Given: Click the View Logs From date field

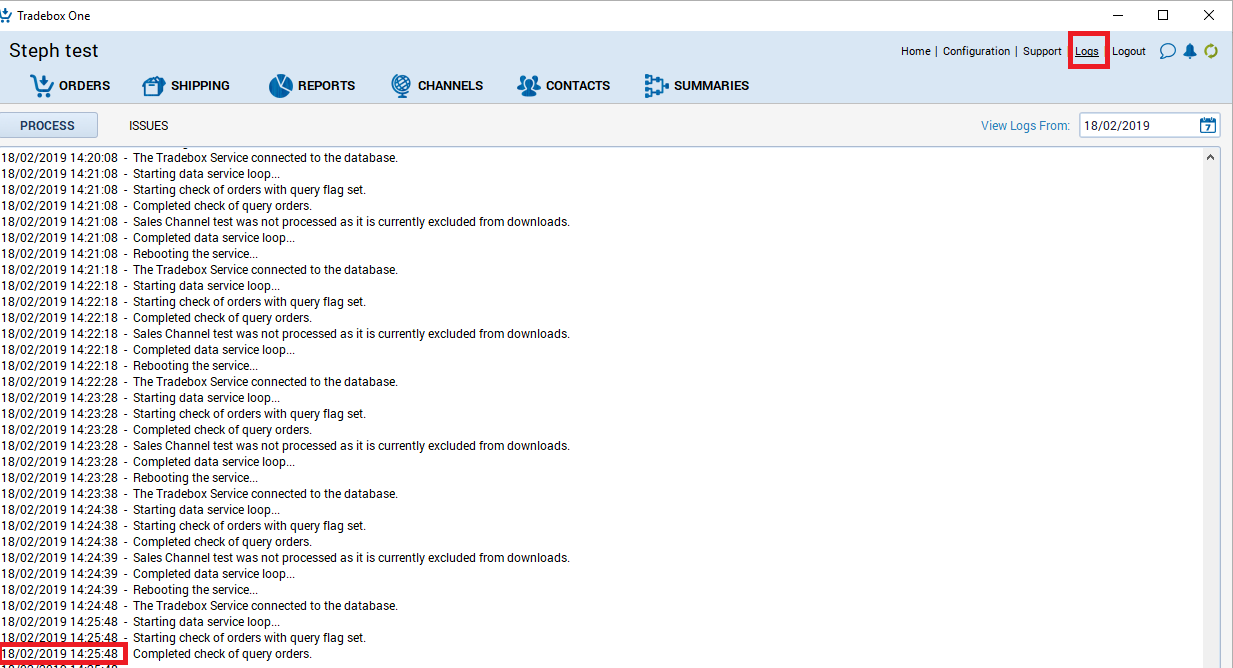Looking at the screenshot, I should (x=1138, y=126).
